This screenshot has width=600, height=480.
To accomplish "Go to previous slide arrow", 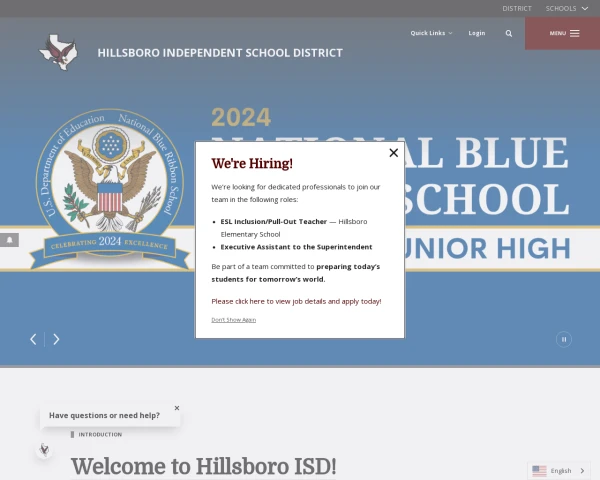I will point(34,339).
